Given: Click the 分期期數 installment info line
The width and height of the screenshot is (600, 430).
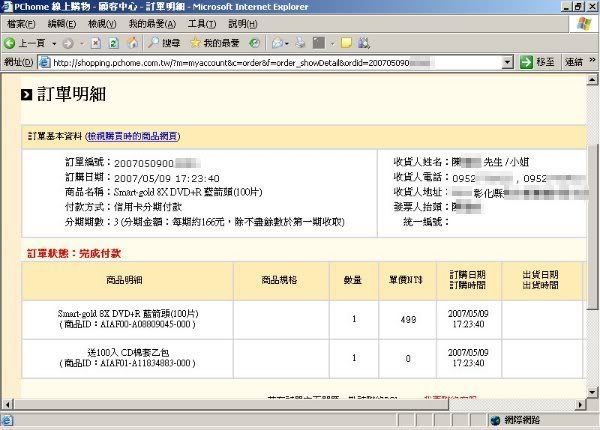Looking at the screenshot, I should [205, 222].
